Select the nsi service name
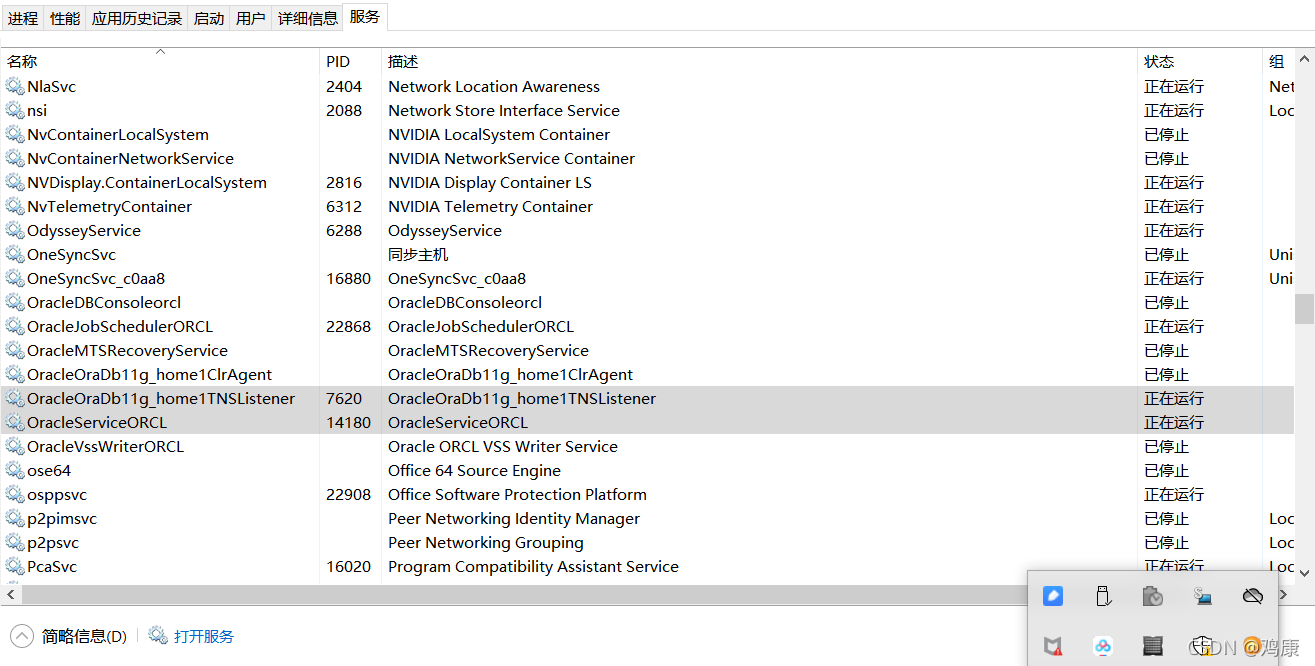This screenshot has height=666, width=1315. pos(37,111)
